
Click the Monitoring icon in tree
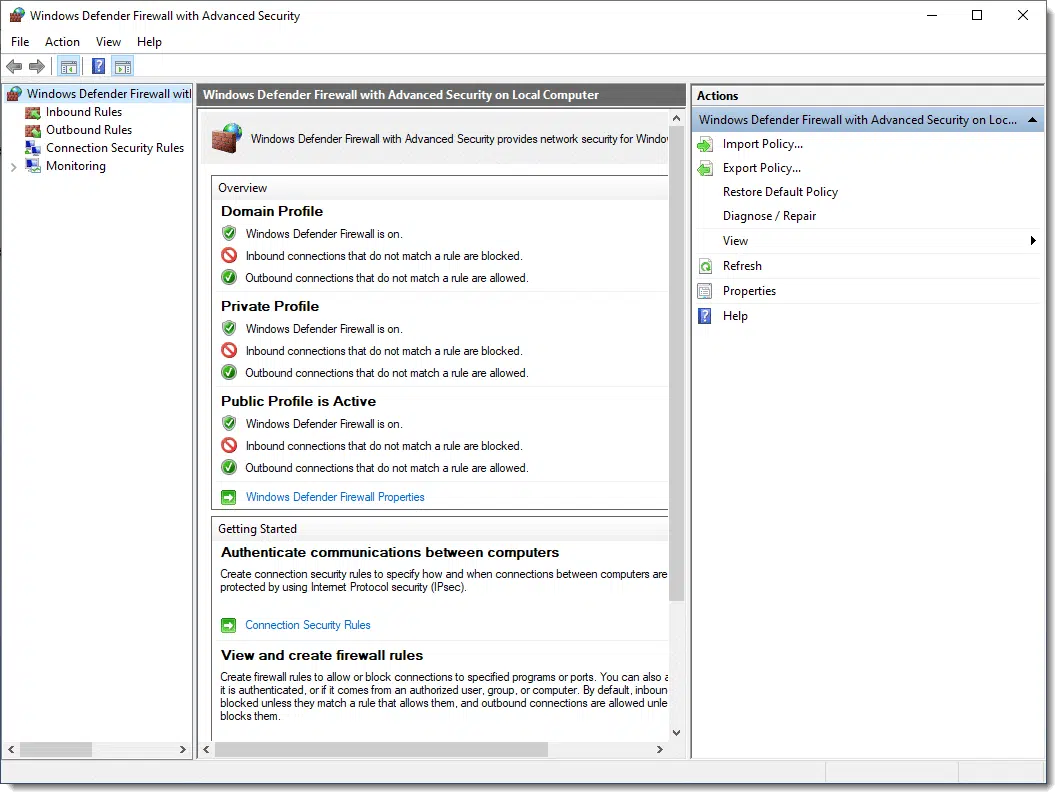(33, 166)
